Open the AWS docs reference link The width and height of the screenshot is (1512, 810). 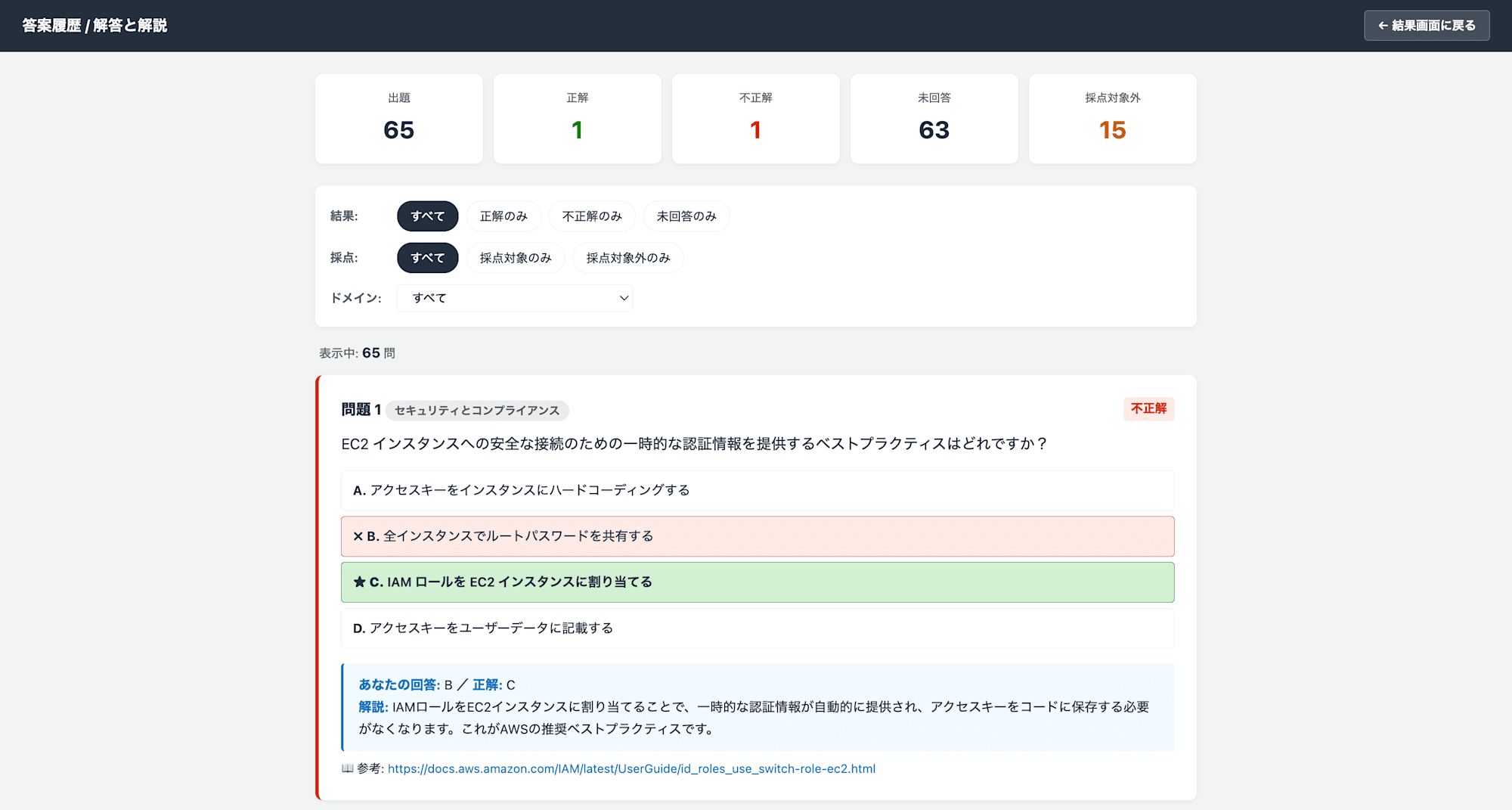631,768
